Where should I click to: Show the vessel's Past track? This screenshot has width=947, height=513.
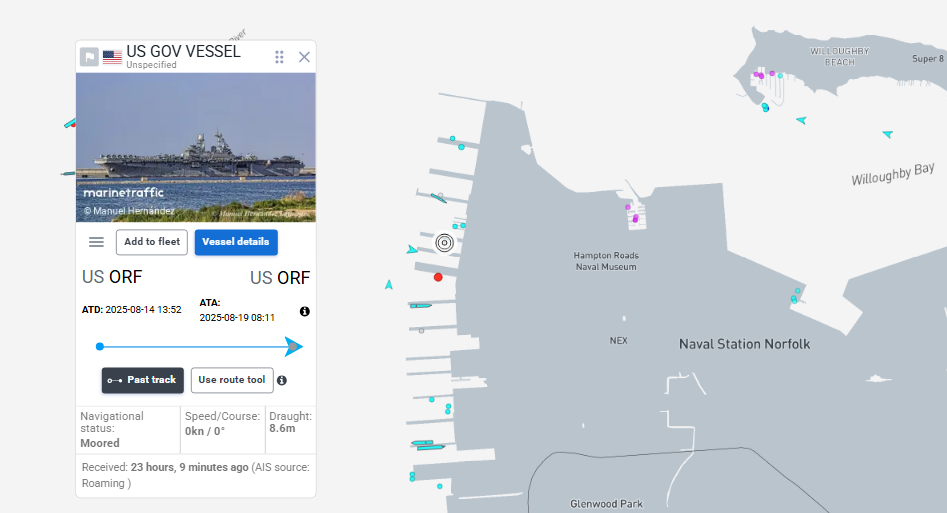tap(142, 380)
